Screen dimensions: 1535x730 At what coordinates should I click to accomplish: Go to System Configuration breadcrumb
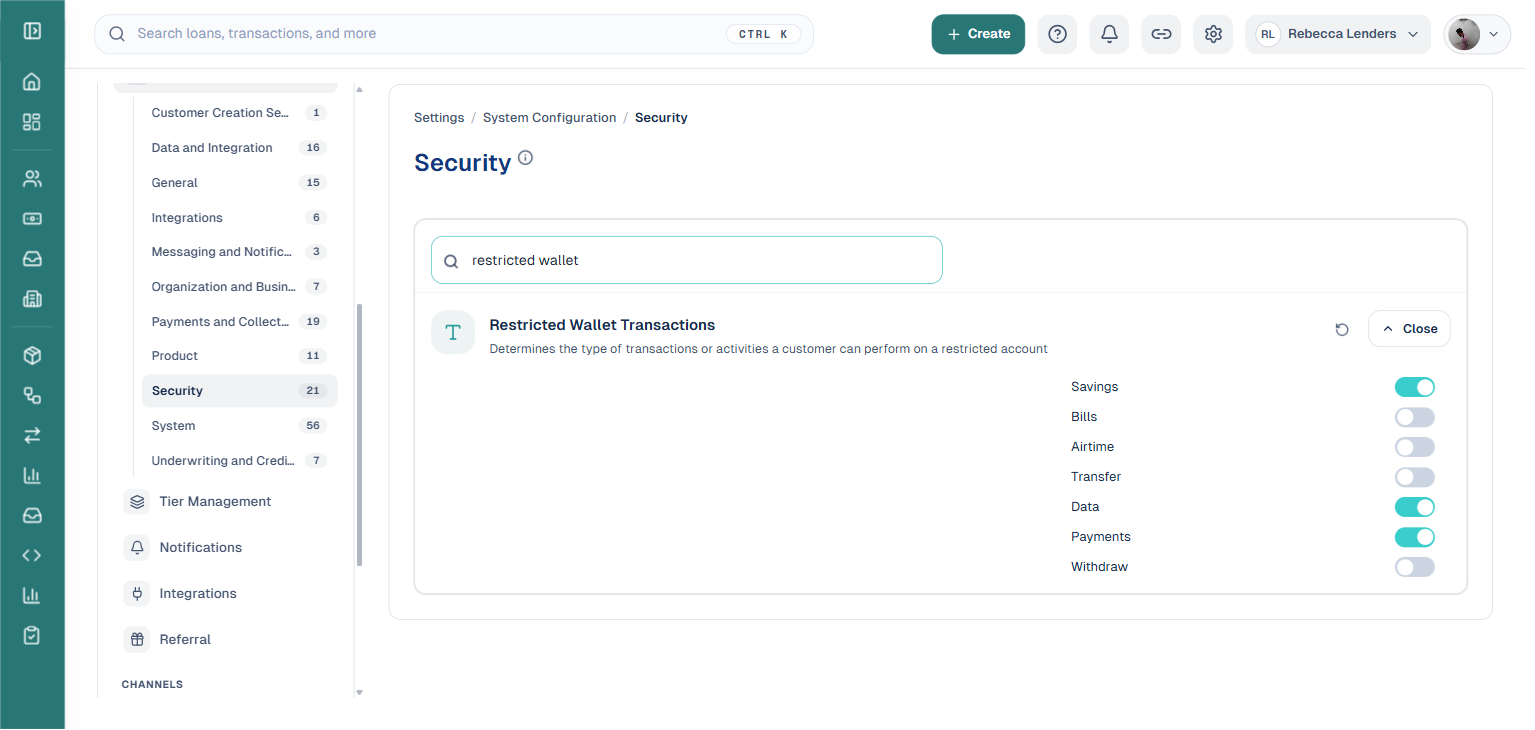550,118
